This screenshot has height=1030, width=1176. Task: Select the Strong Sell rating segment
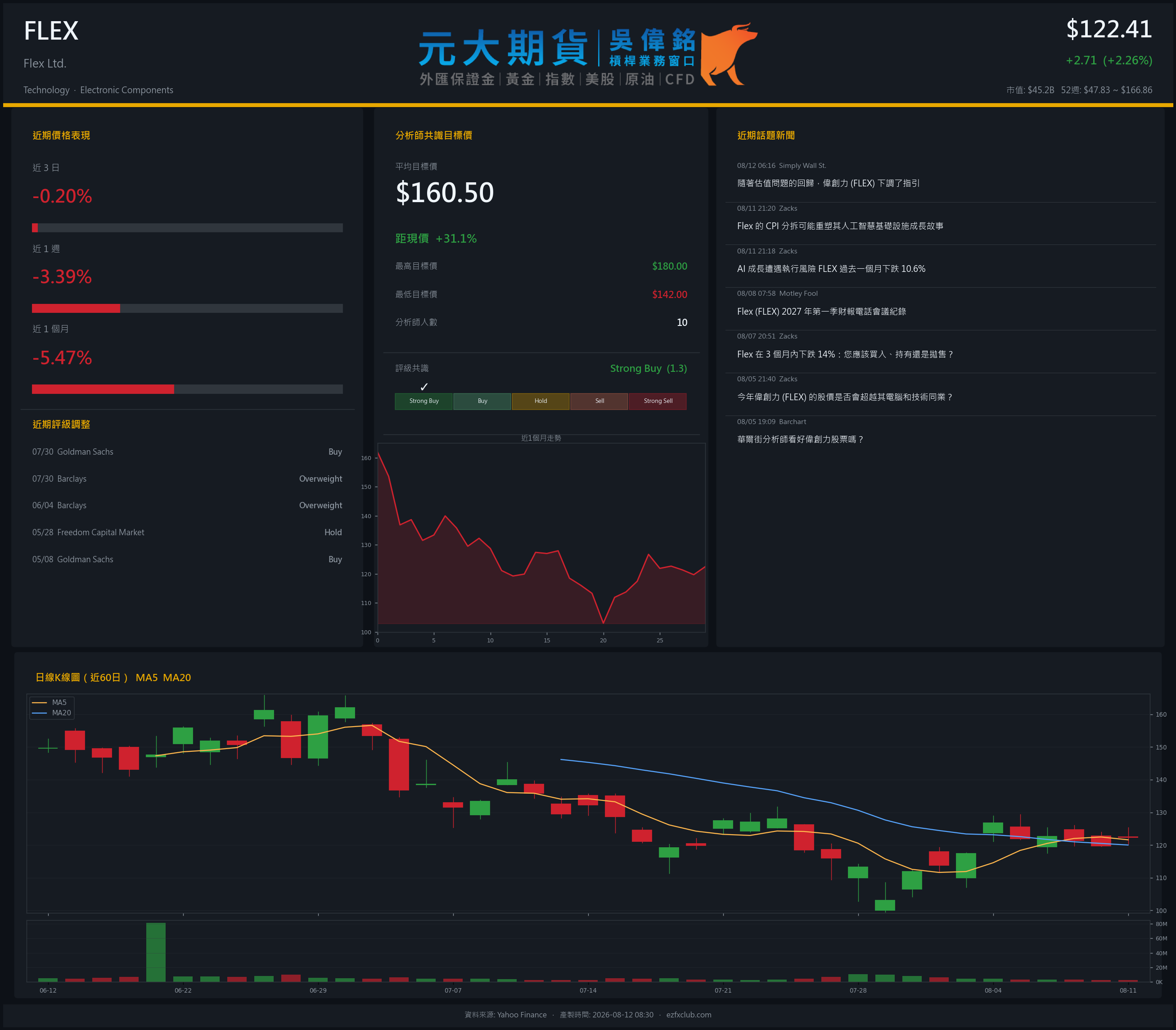658,401
